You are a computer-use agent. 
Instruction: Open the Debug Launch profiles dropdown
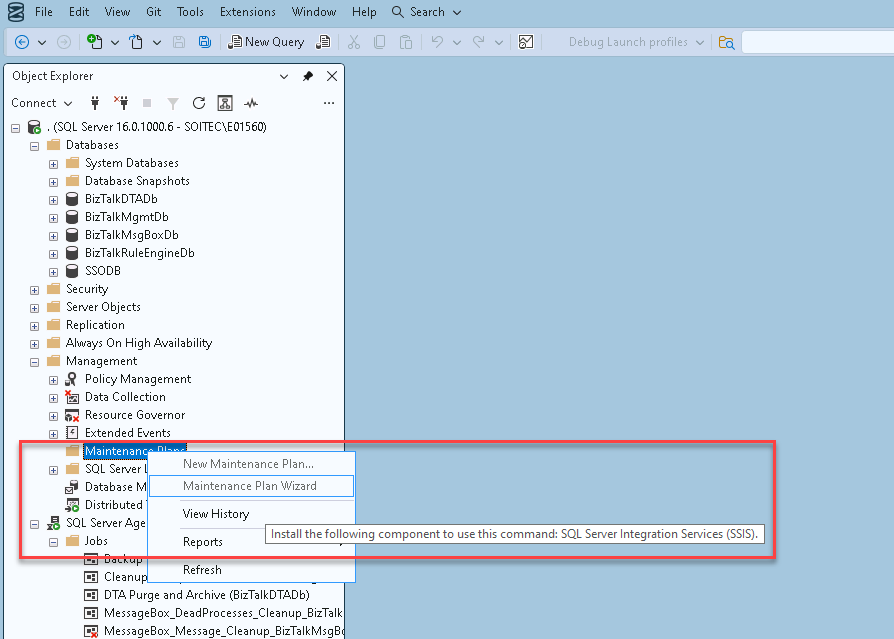(636, 42)
